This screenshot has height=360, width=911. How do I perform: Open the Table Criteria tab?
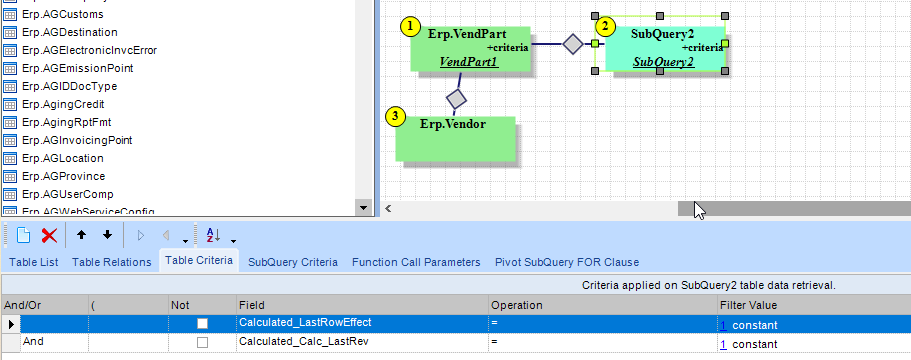pos(199,261)
